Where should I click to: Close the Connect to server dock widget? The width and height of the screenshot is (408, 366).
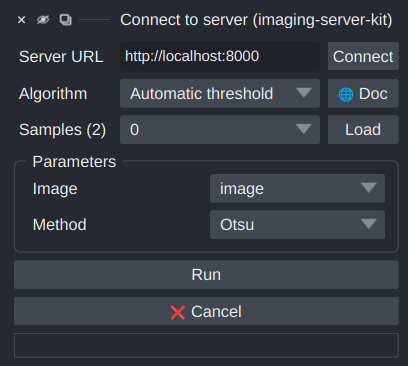coord(21,20)
